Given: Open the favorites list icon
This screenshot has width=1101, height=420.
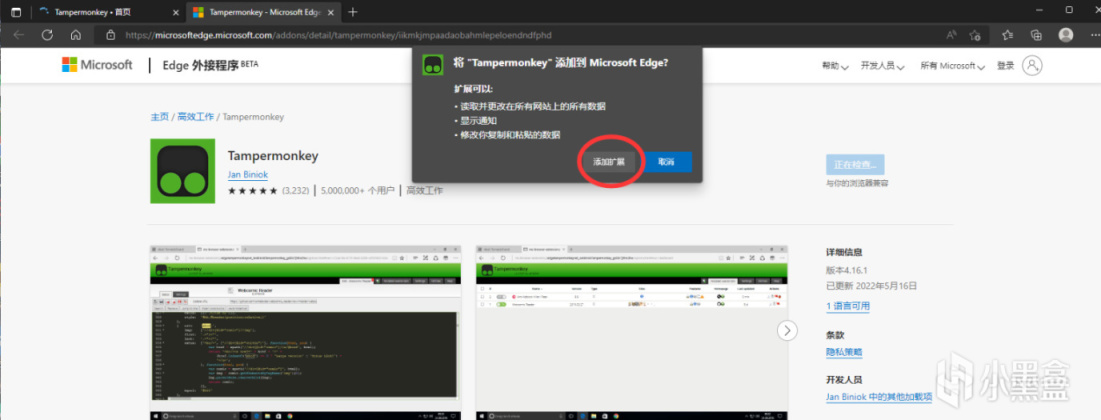Looking at the screenshot, I should pyautogui.click(x=1008, y=34).
